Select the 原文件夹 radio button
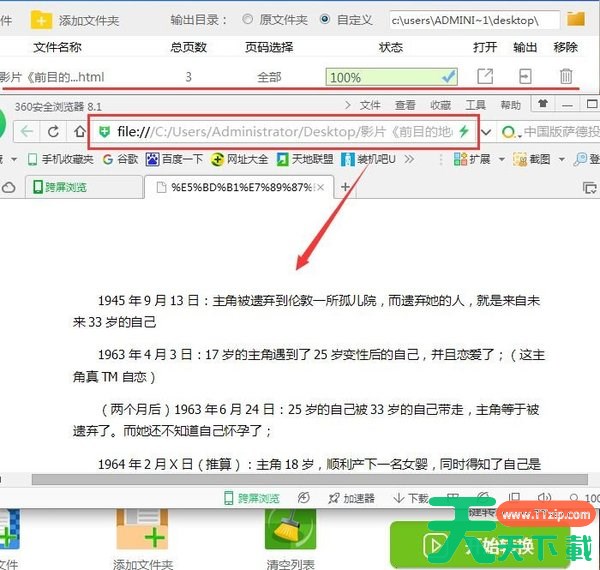600x570 pixels. coord(248,19)
